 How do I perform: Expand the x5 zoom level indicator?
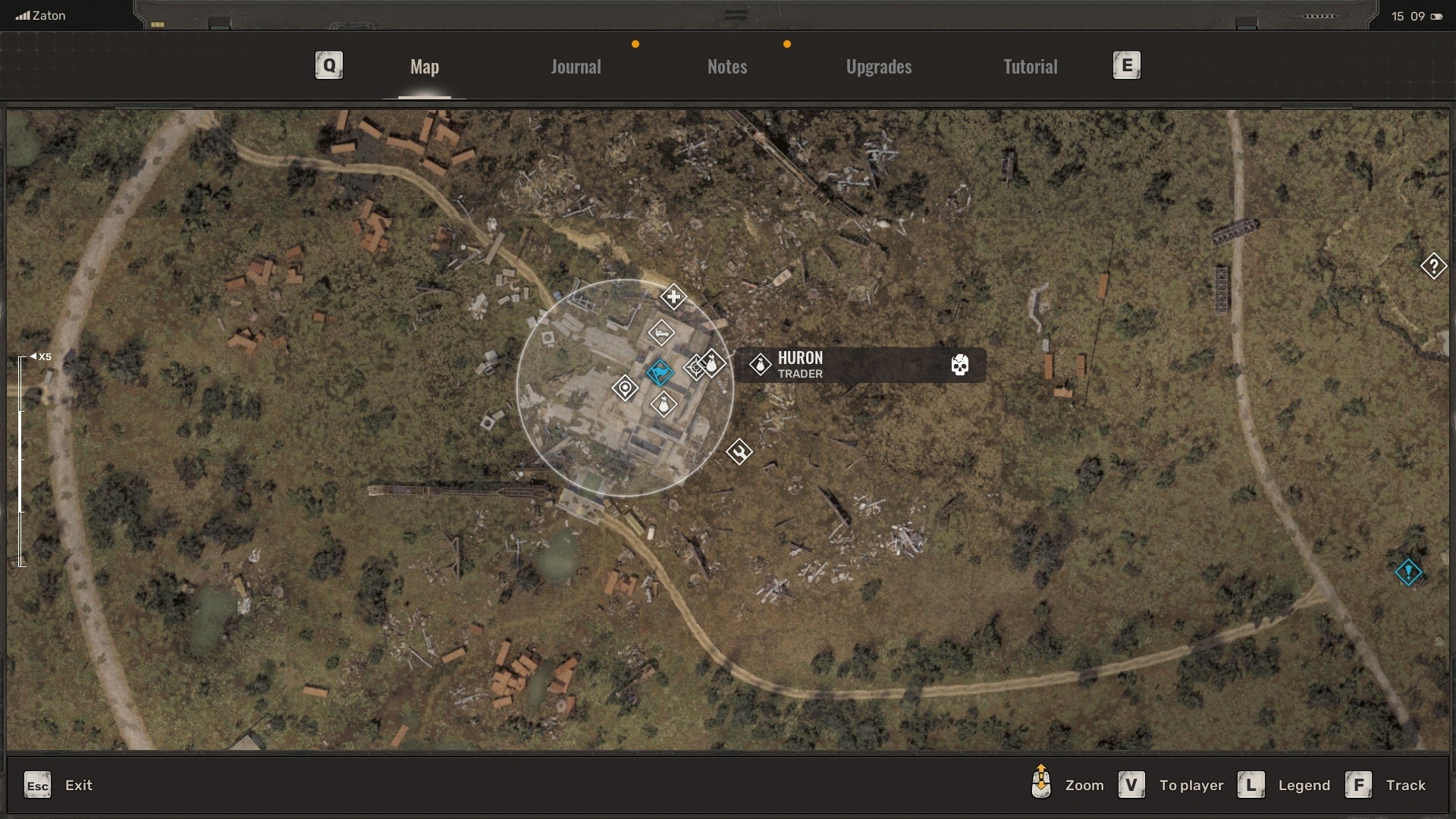[x=42, y=355]
